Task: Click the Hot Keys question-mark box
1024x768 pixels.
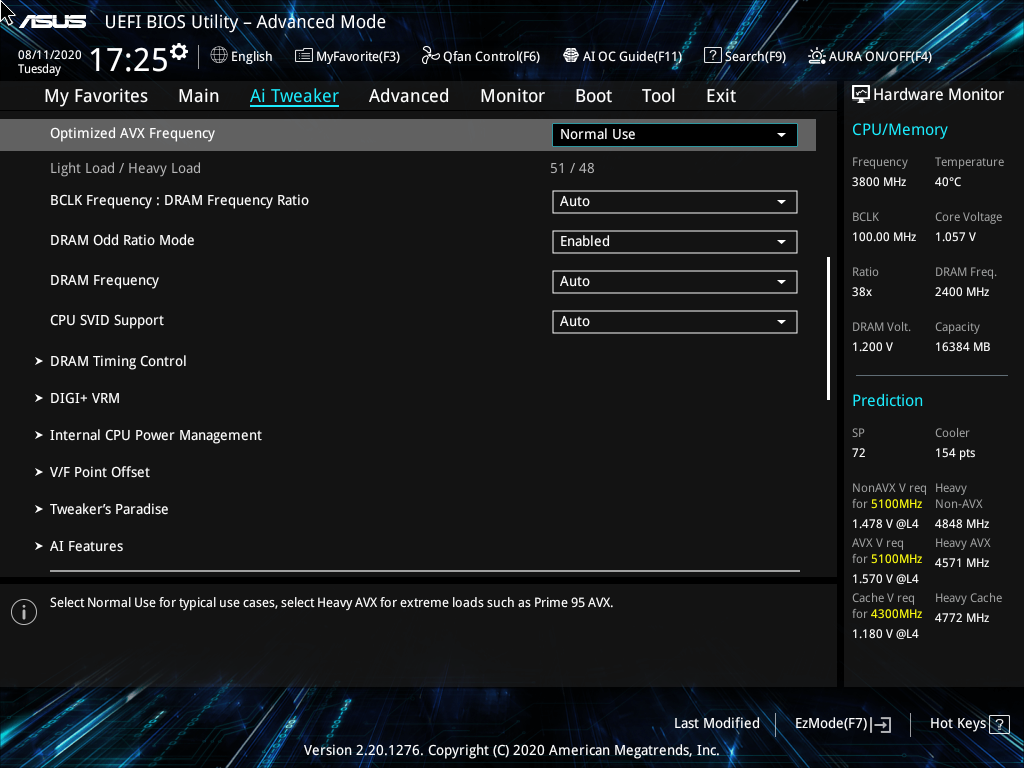Action: [x=999, y=724]
